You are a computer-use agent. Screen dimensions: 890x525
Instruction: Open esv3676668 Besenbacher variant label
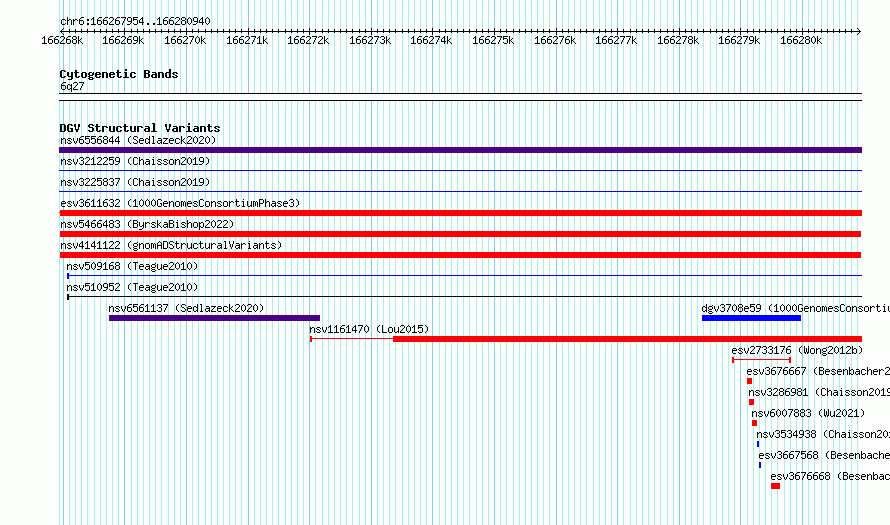click(830, 476)
